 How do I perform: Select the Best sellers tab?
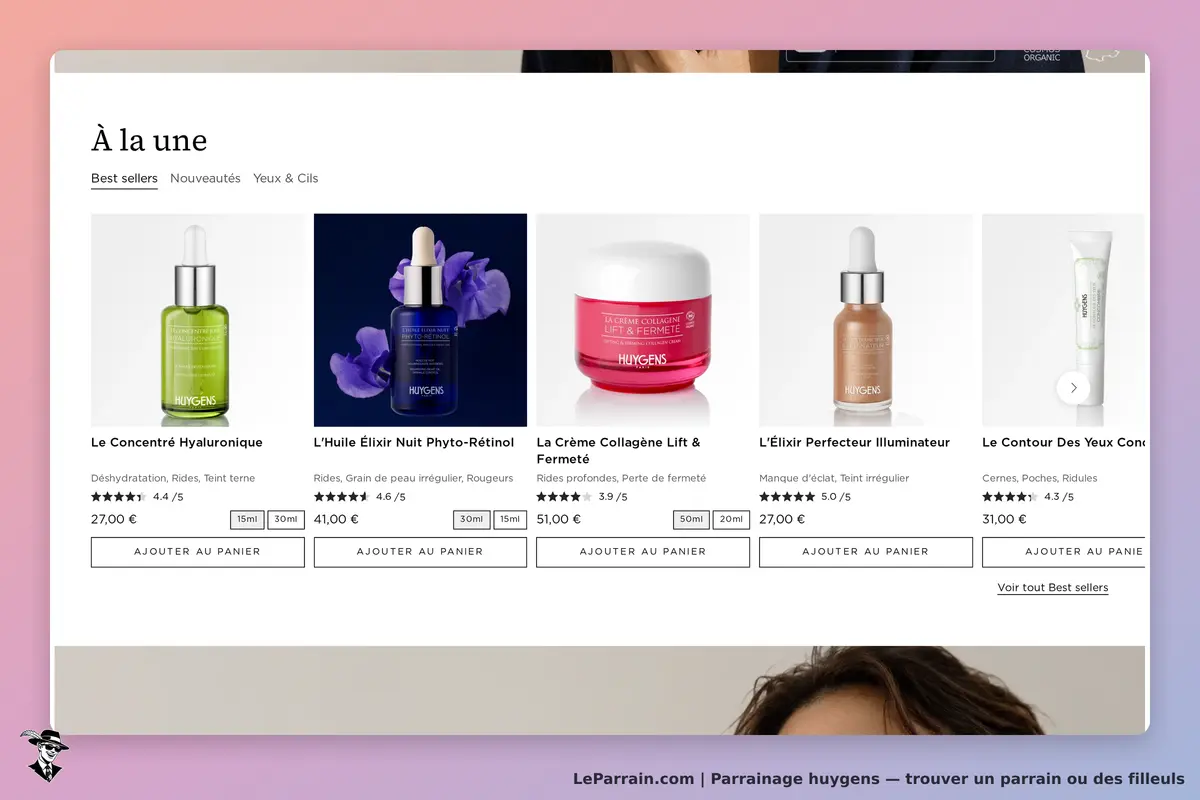pyautogui.click(x=124, y=178)
